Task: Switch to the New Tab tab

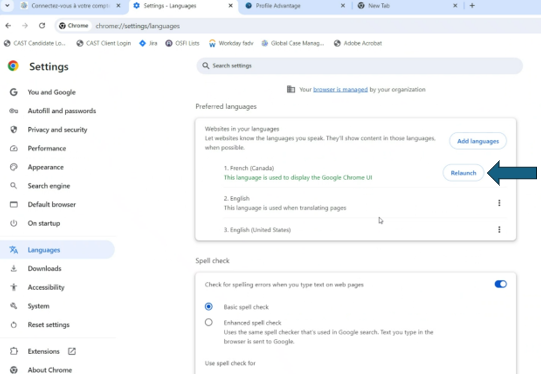Action: (408, 6)
